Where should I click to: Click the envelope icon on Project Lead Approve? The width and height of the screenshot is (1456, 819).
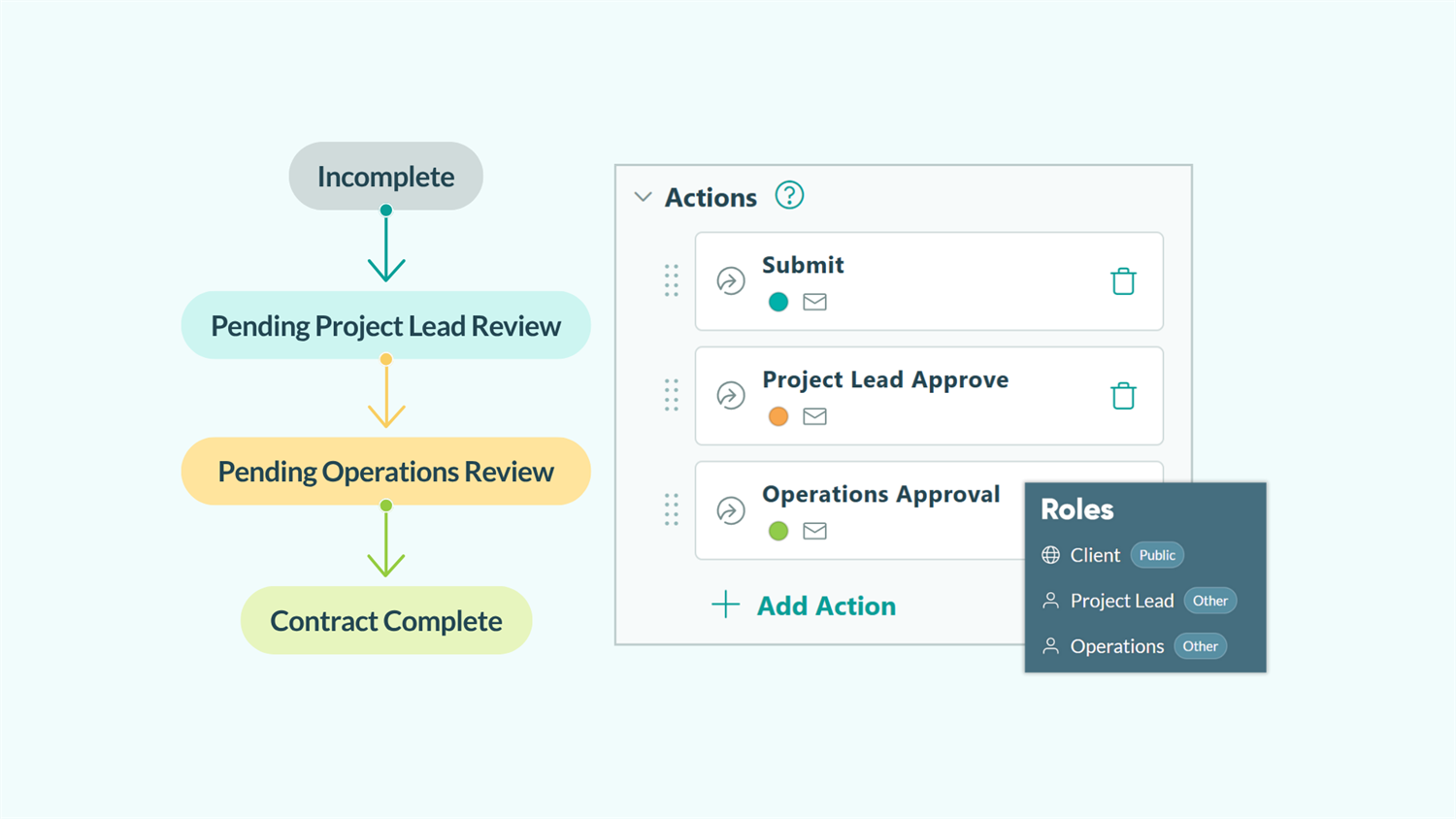pos(814,415)
